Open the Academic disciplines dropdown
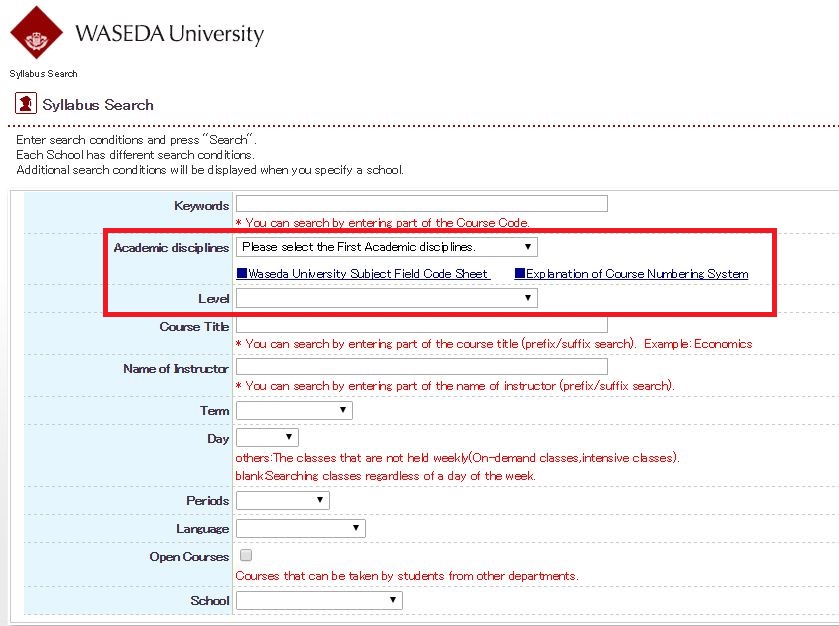839x626 pixels. click(527, 246)
